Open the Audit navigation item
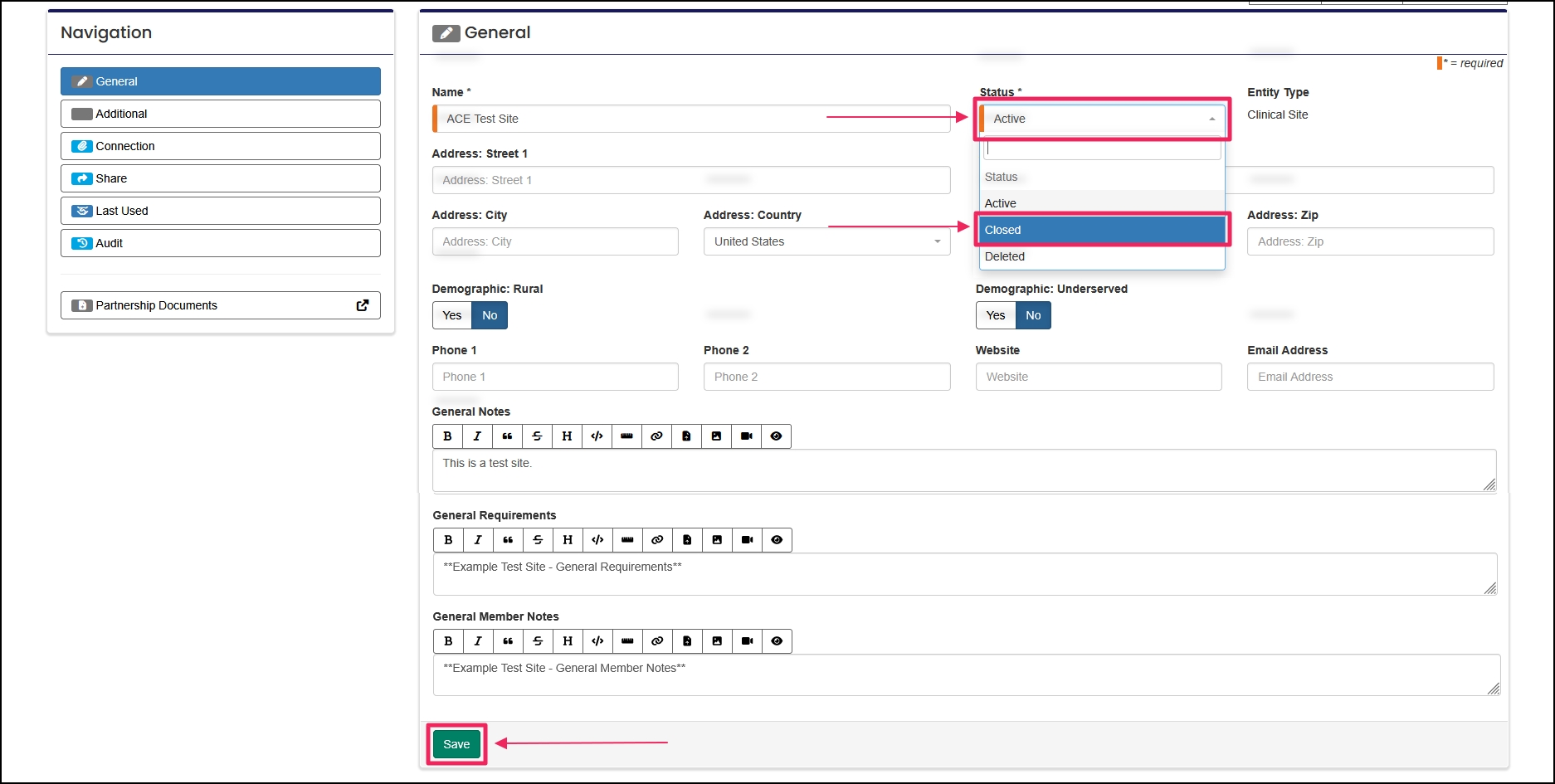This screenshot has width=1555, height=784. 221,243
